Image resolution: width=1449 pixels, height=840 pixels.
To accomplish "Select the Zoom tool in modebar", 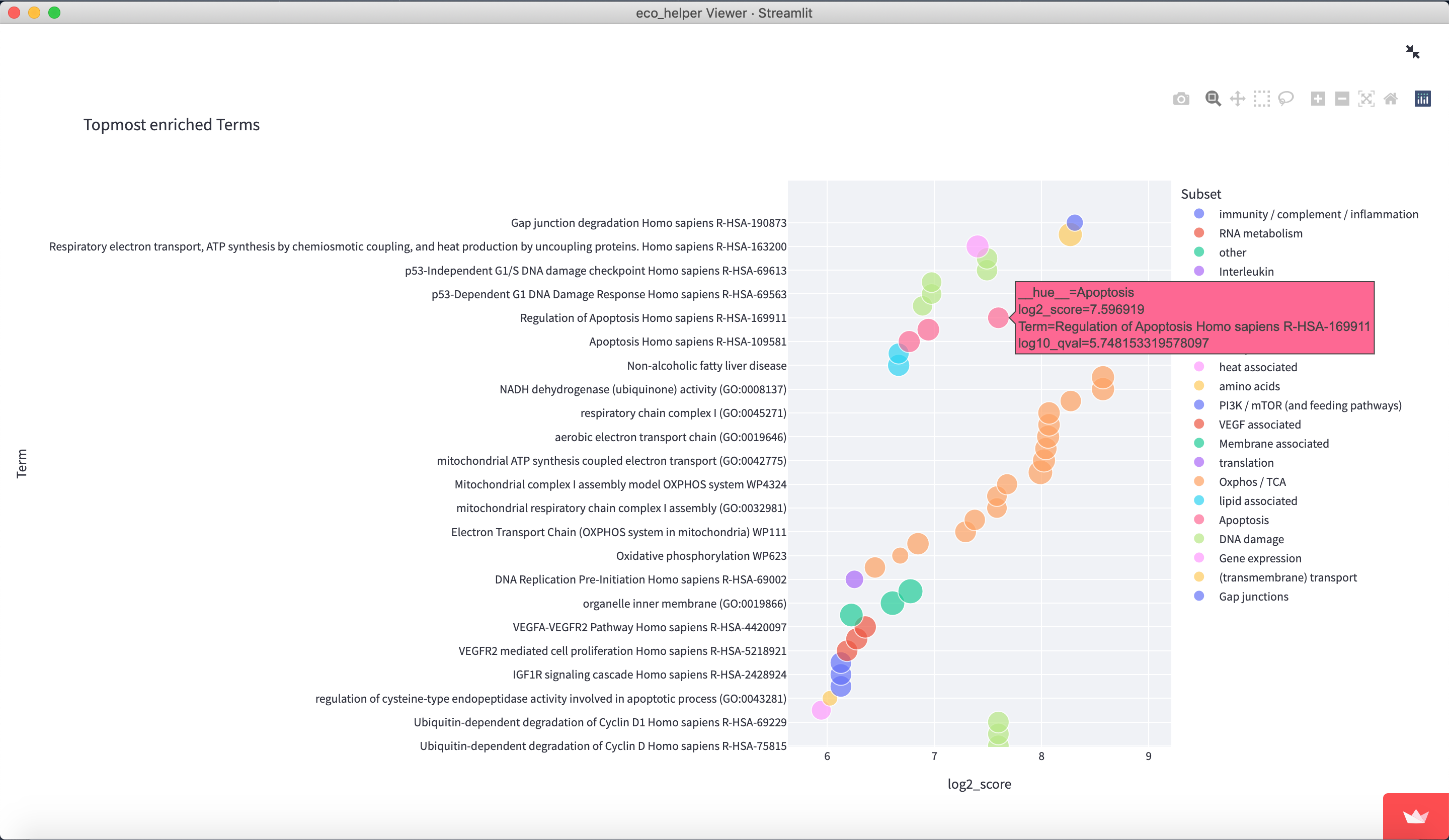I will [x=1213, y=99].
